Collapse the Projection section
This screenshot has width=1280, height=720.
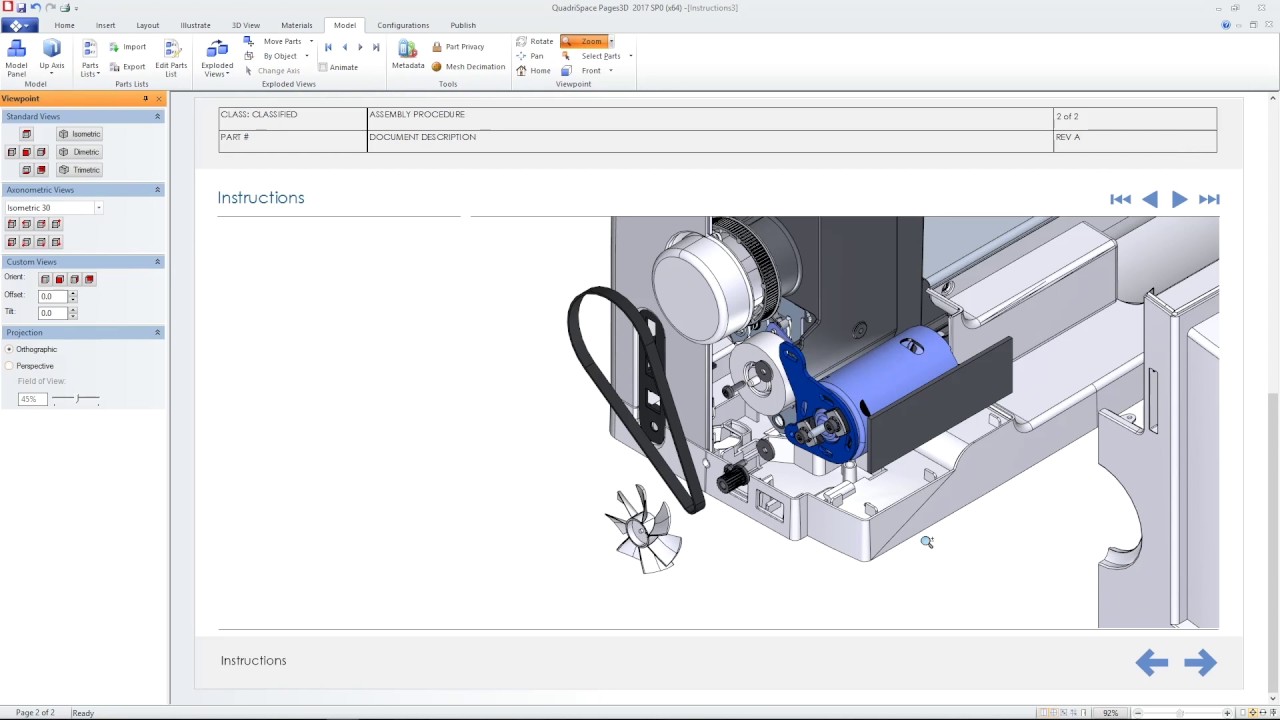point(157,332)
